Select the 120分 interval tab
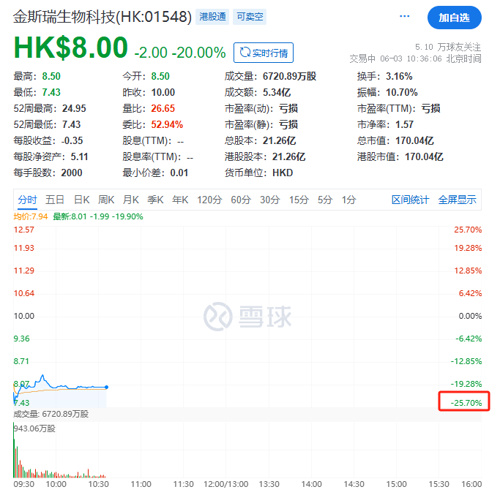 click(209, 200)
